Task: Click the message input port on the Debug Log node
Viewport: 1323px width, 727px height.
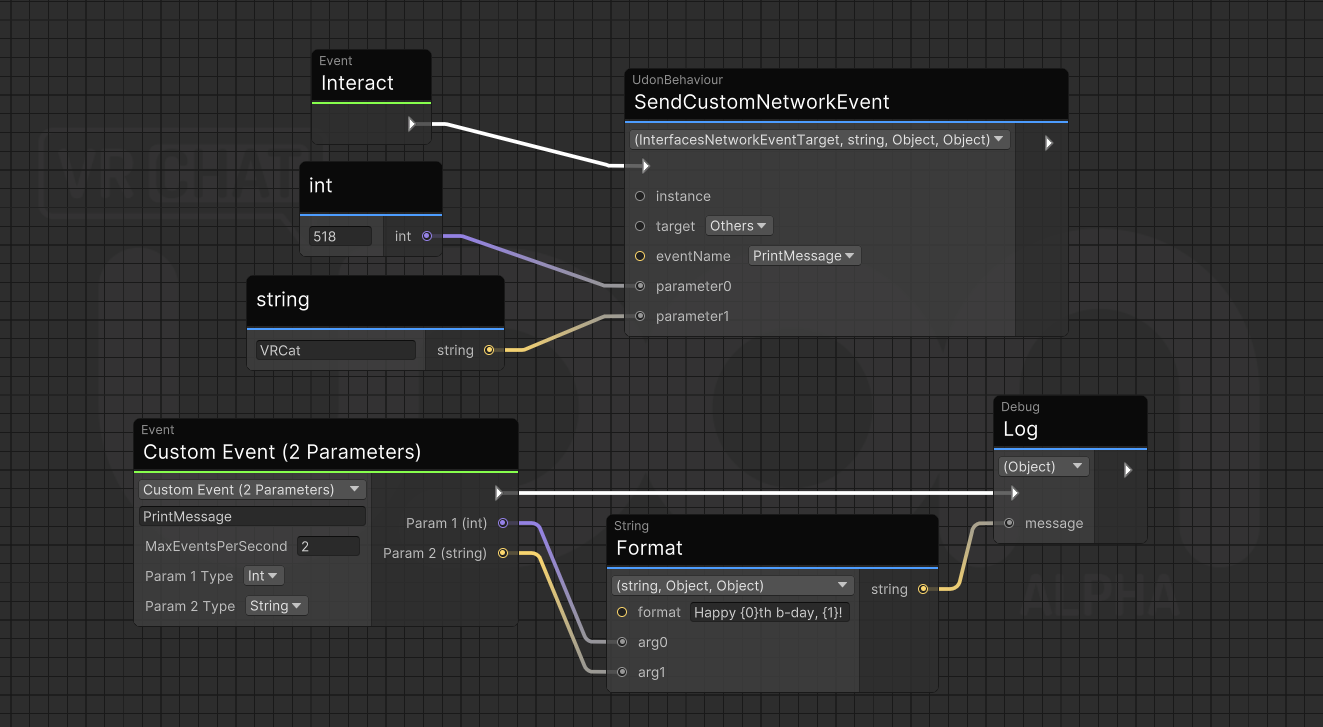Action: coord(1009,523)
